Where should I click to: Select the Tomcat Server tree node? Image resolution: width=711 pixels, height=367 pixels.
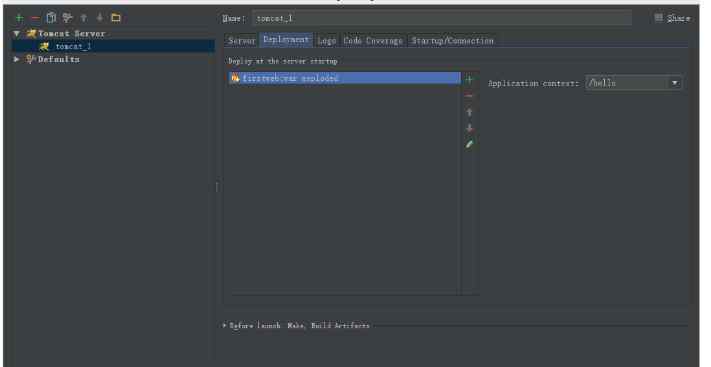[x=72, y=34]
